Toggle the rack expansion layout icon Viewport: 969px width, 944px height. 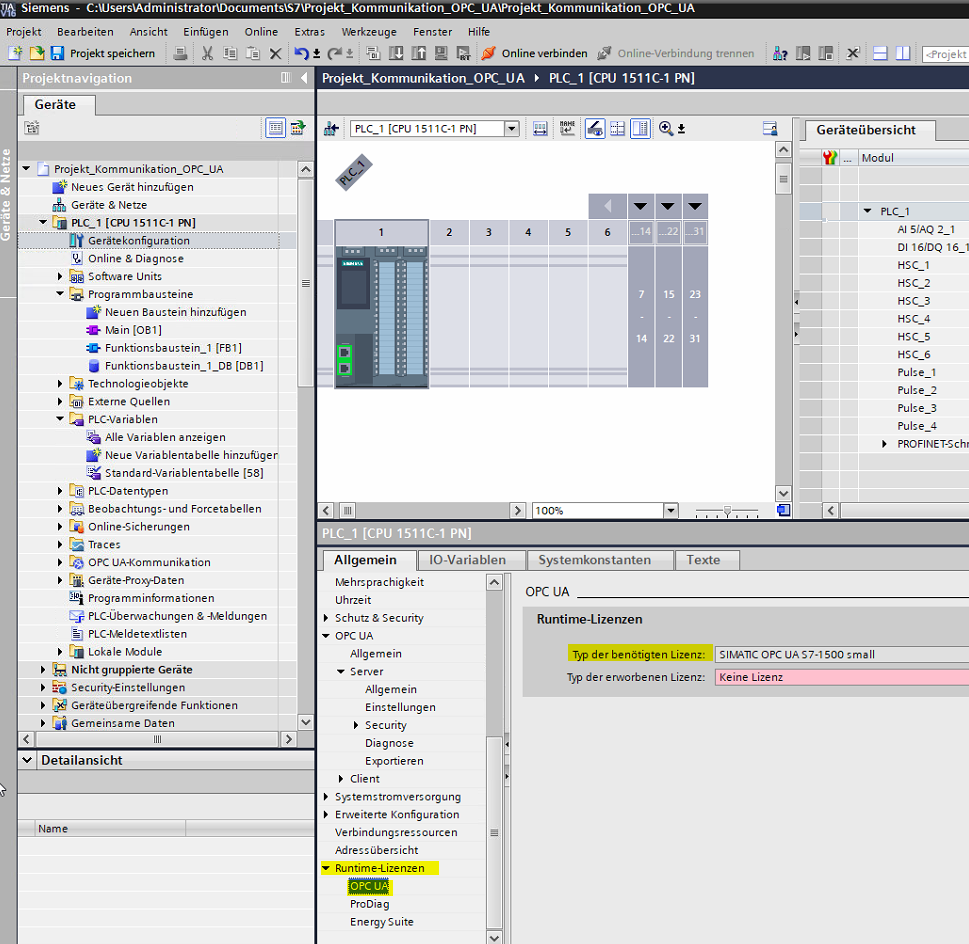pyautogui.click(x=640, y=129)
